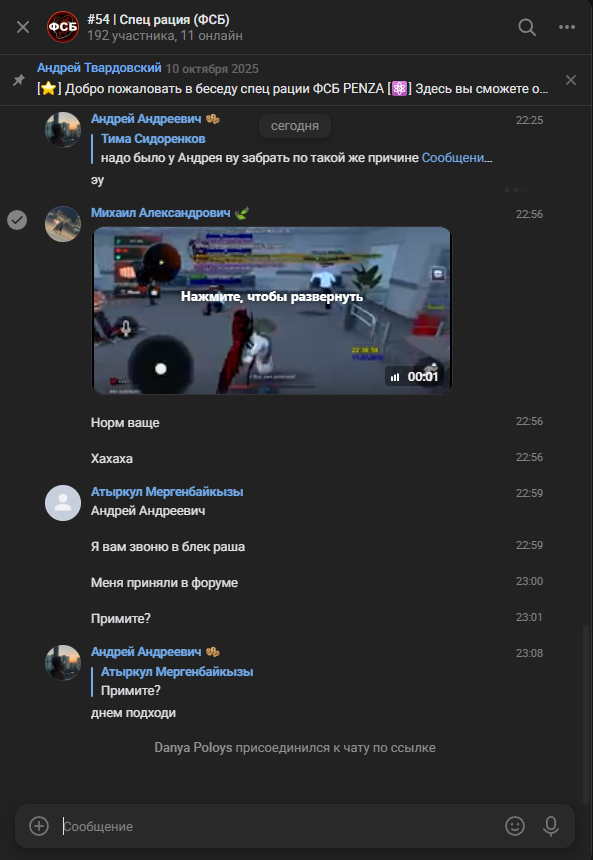
Task: Click the chat title #54 Спец рация
Action: [x=158, y=20]
